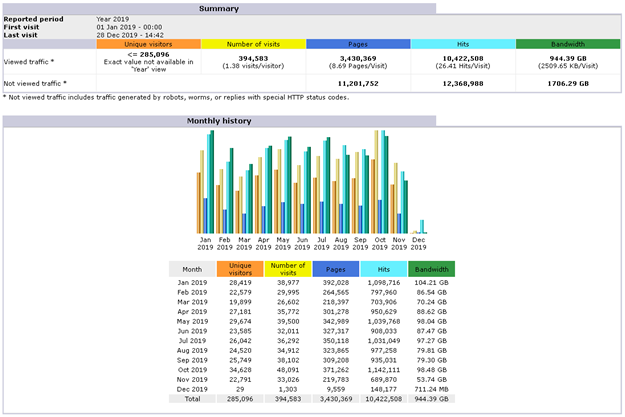
Task: Click the green Bandwidth header in Summary
Action: tap(568, 45)
